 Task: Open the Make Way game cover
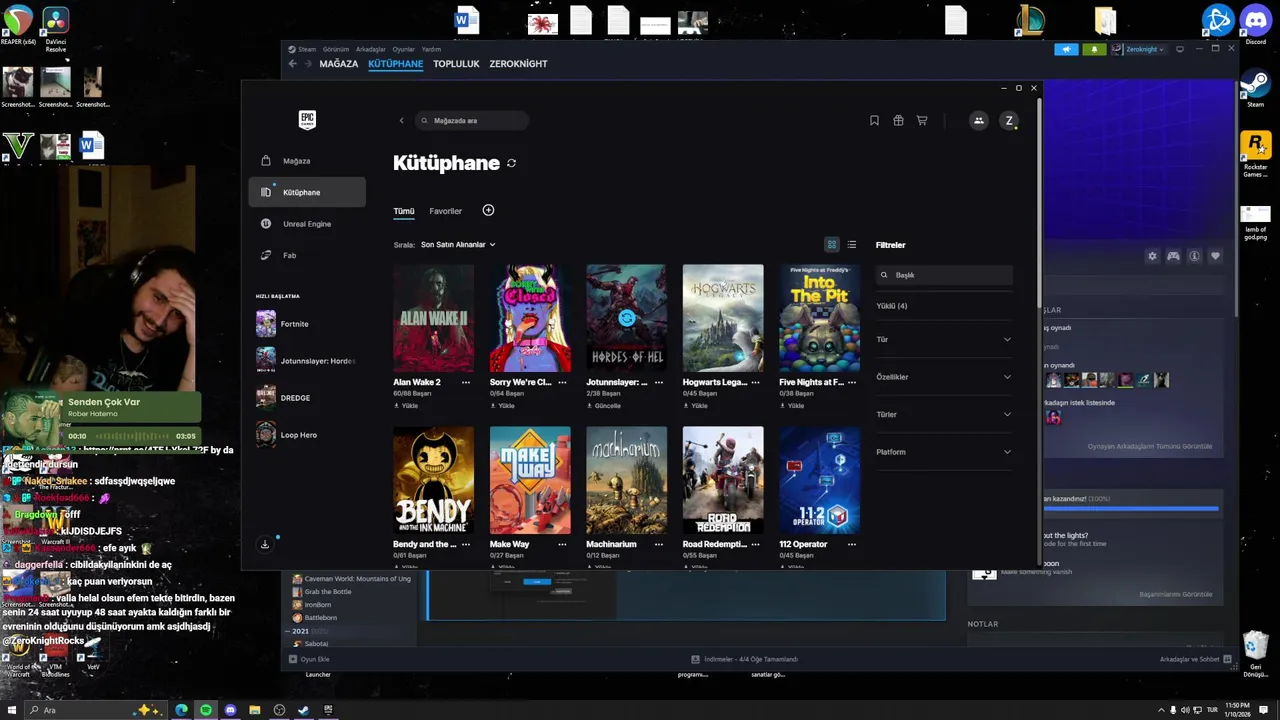(530, 481)
